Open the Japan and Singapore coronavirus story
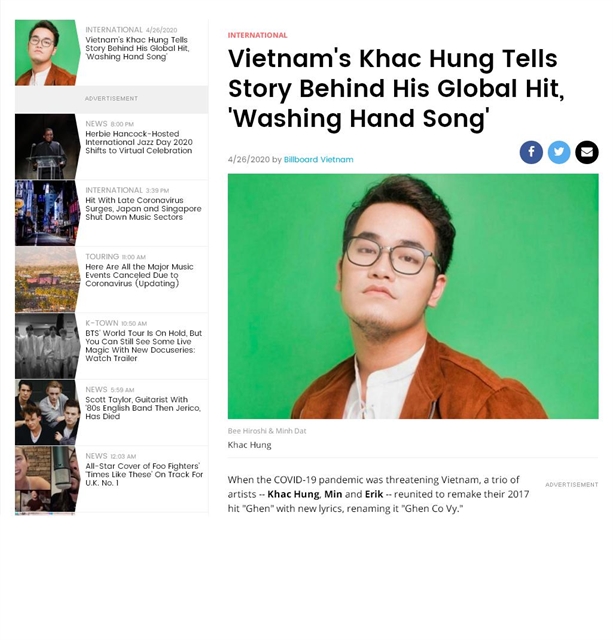The width and height of the screenshot is (613, 640). click(x=143, y=209)
